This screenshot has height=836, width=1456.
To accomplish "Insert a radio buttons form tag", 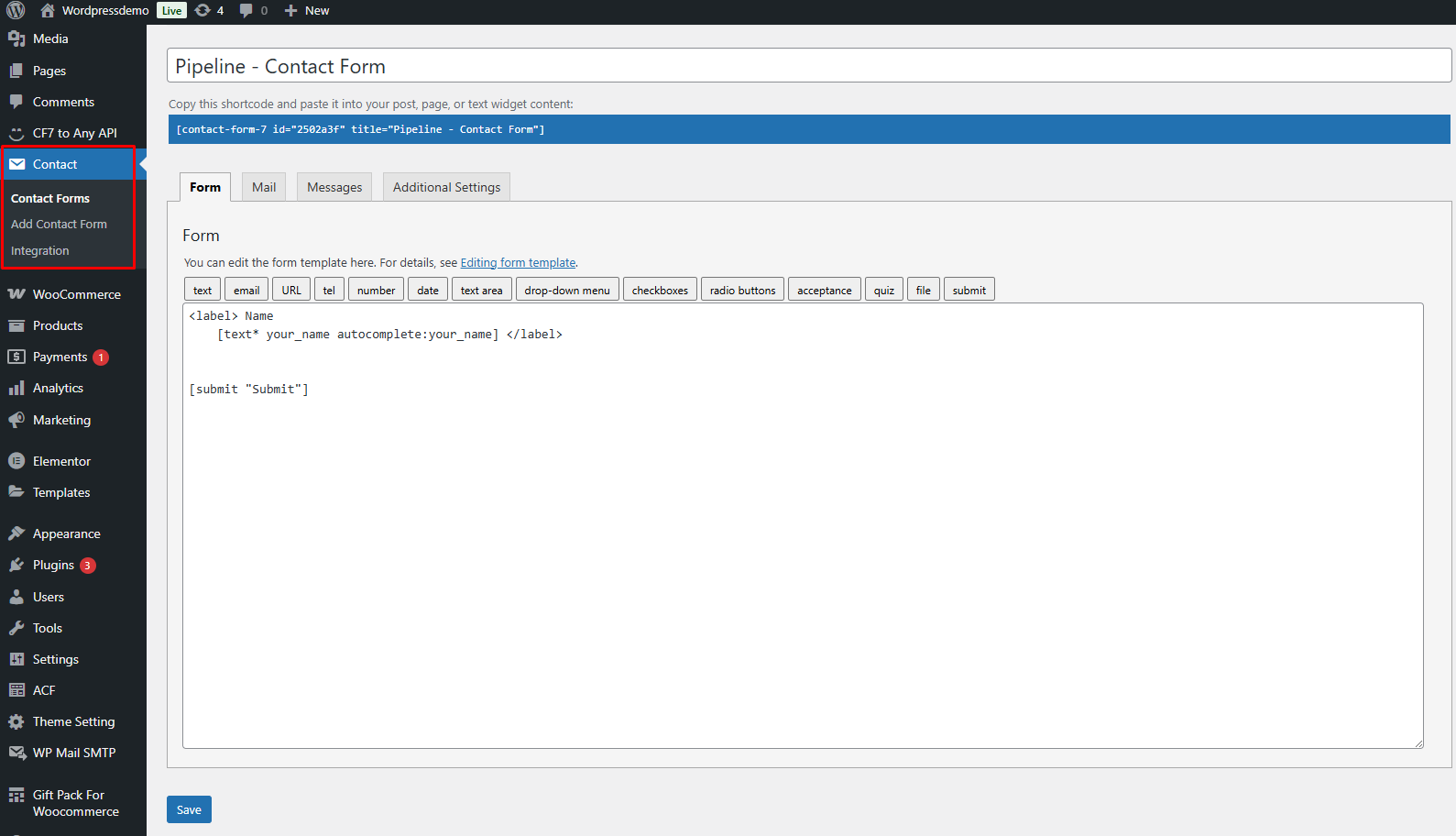I will tap(742, 290).
